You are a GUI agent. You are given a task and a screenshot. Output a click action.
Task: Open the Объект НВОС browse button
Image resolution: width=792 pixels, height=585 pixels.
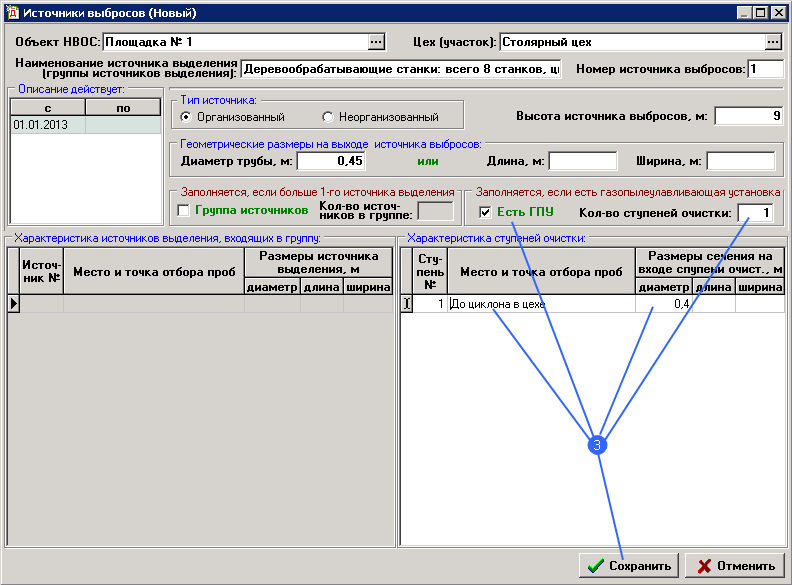[x=376, y=42]
